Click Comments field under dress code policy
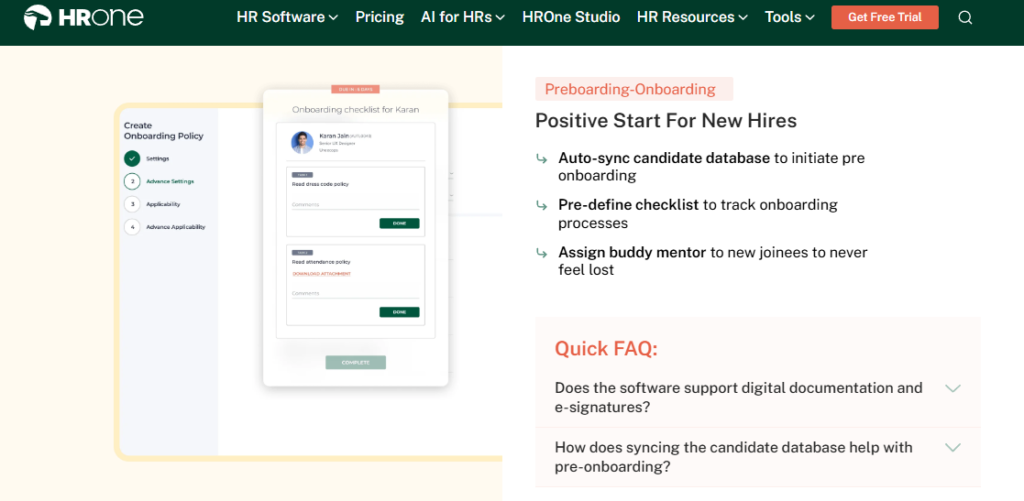1024x501 pixels. tap(355, 205)
